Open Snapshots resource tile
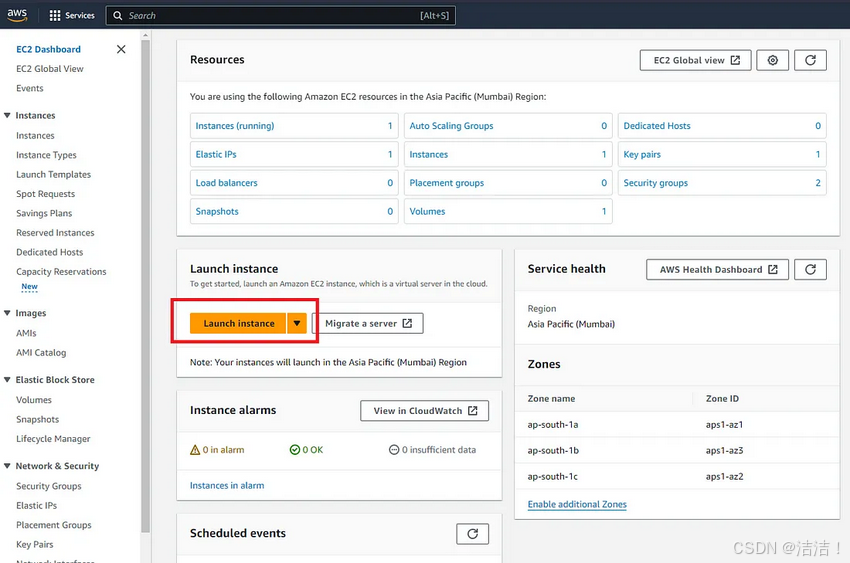Screen dimensions: 850x563 [294, 211]
